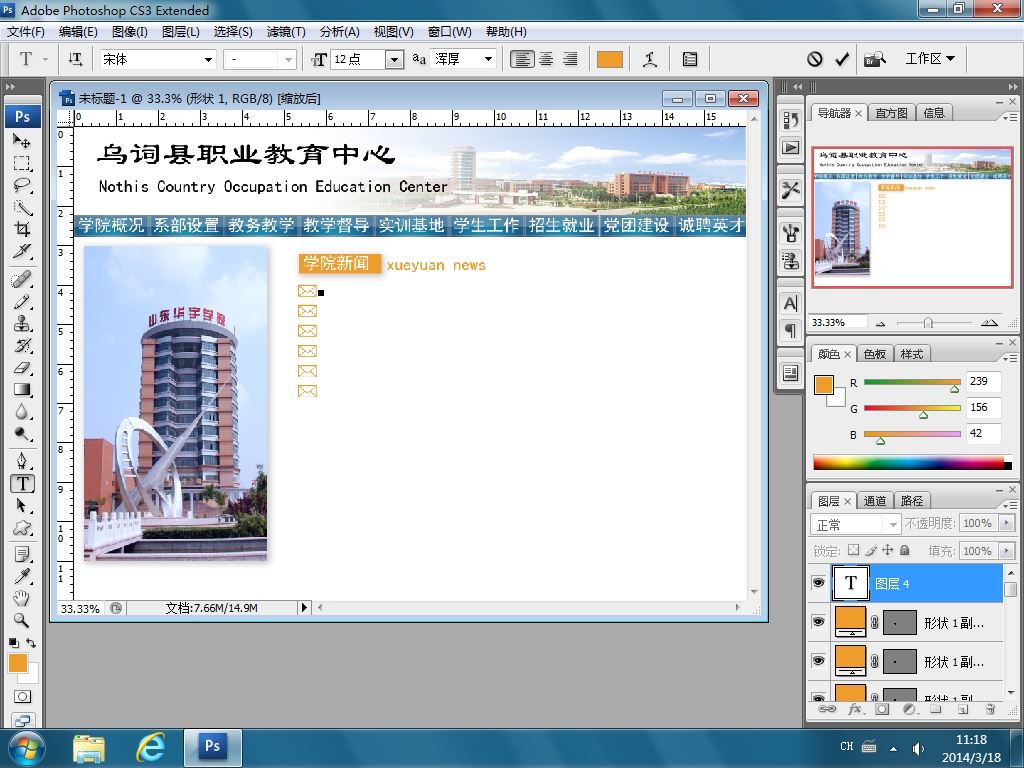The width and height of the screenshot is (1024, 768).
Task: Select the Crop tool in the toolbox
Action: (22, 229)
